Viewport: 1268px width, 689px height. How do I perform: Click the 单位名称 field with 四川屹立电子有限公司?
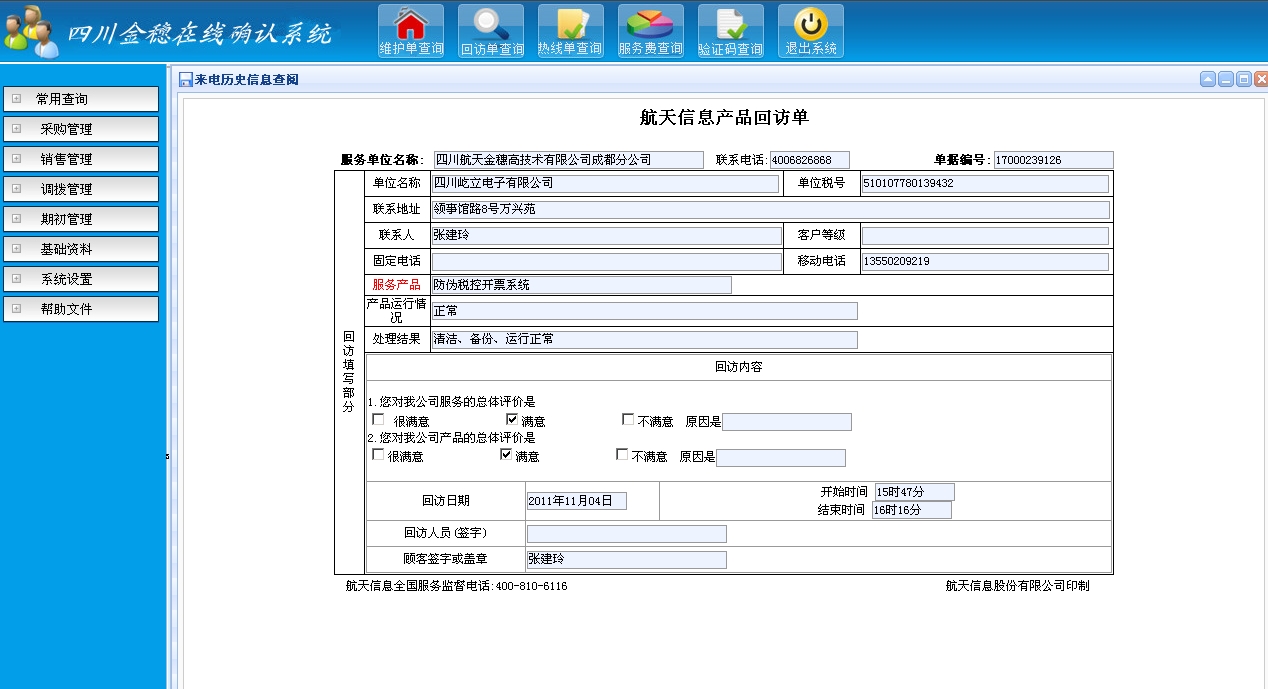[605, 183]
